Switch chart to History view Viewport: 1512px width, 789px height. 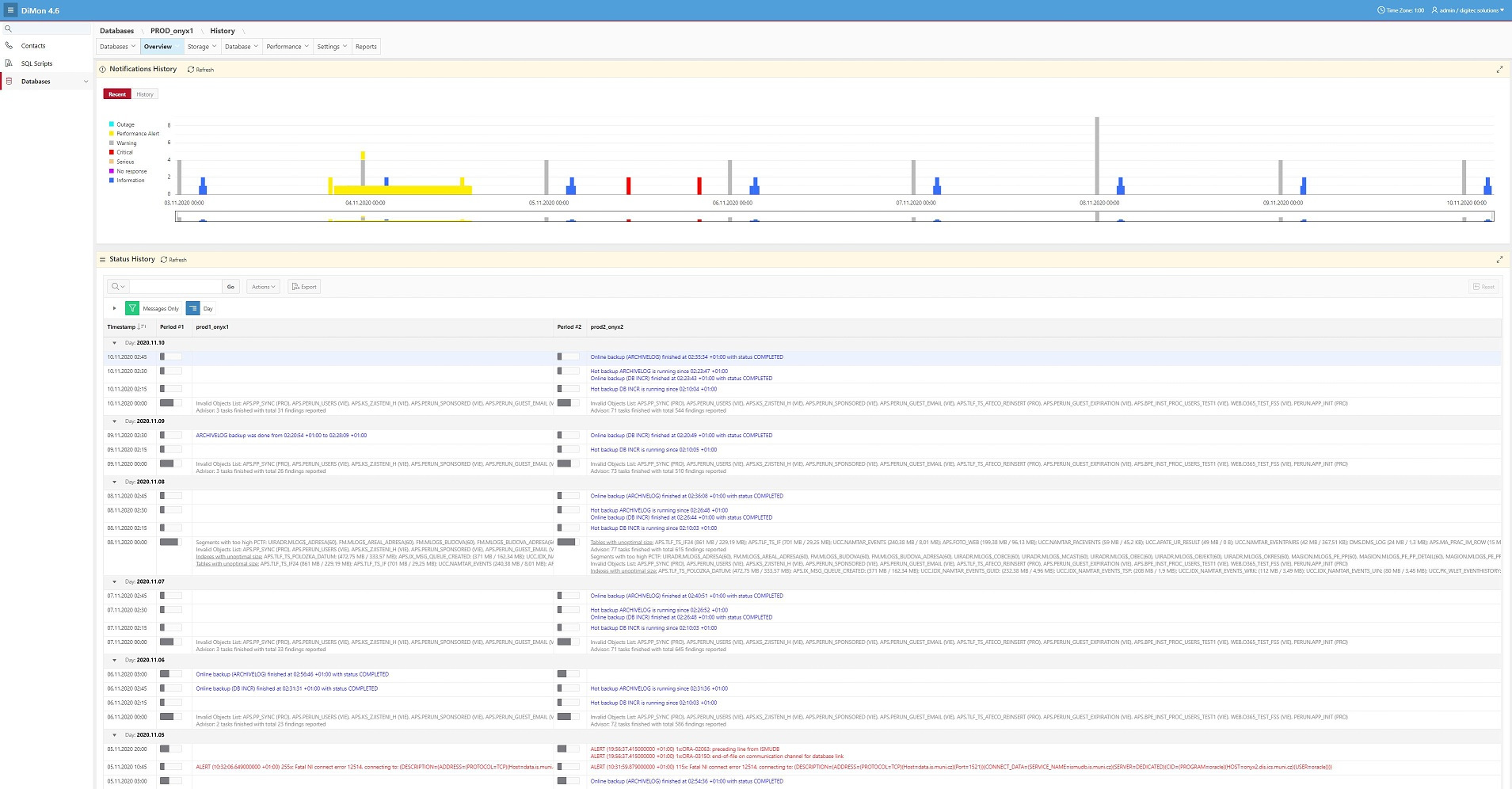(x=145, y=94)
